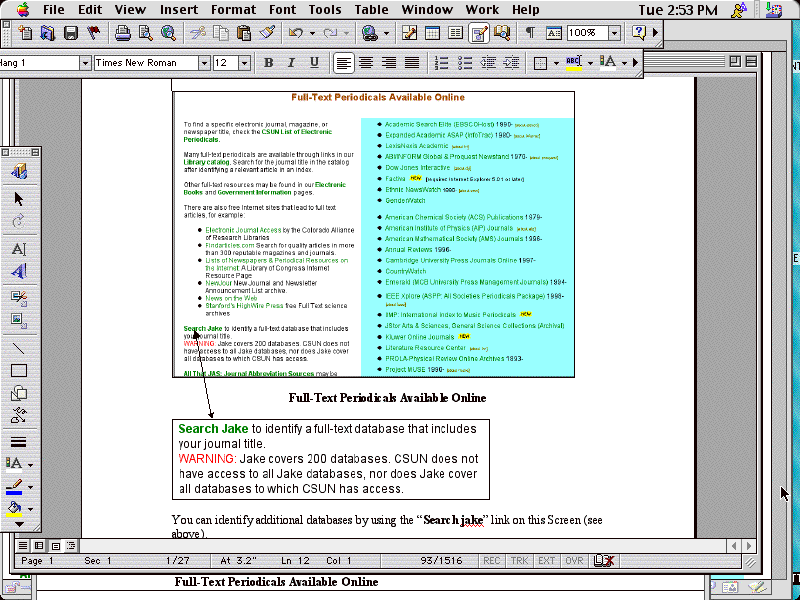This screenshot has height=600, width=800.
Task: Create a new blank document
Action: (x=24, y=33)
